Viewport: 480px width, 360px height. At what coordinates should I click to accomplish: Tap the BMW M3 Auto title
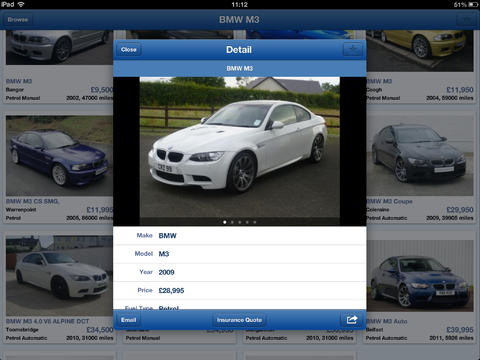387,321
